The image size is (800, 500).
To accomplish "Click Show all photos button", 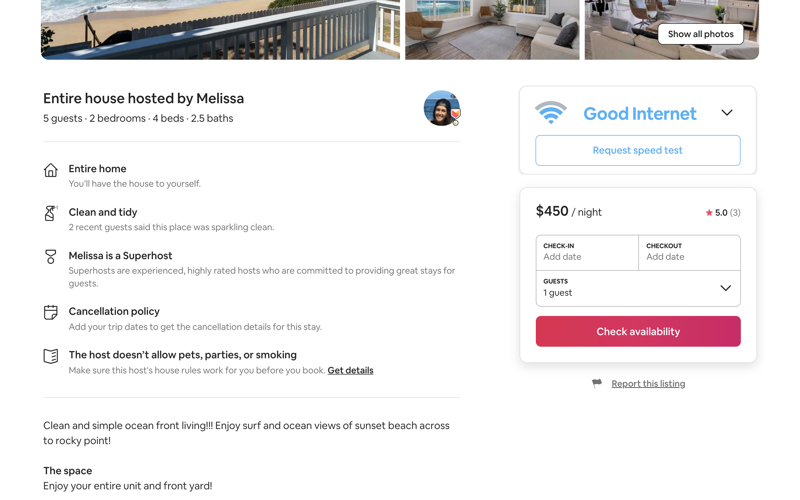I will click(701, 34).
